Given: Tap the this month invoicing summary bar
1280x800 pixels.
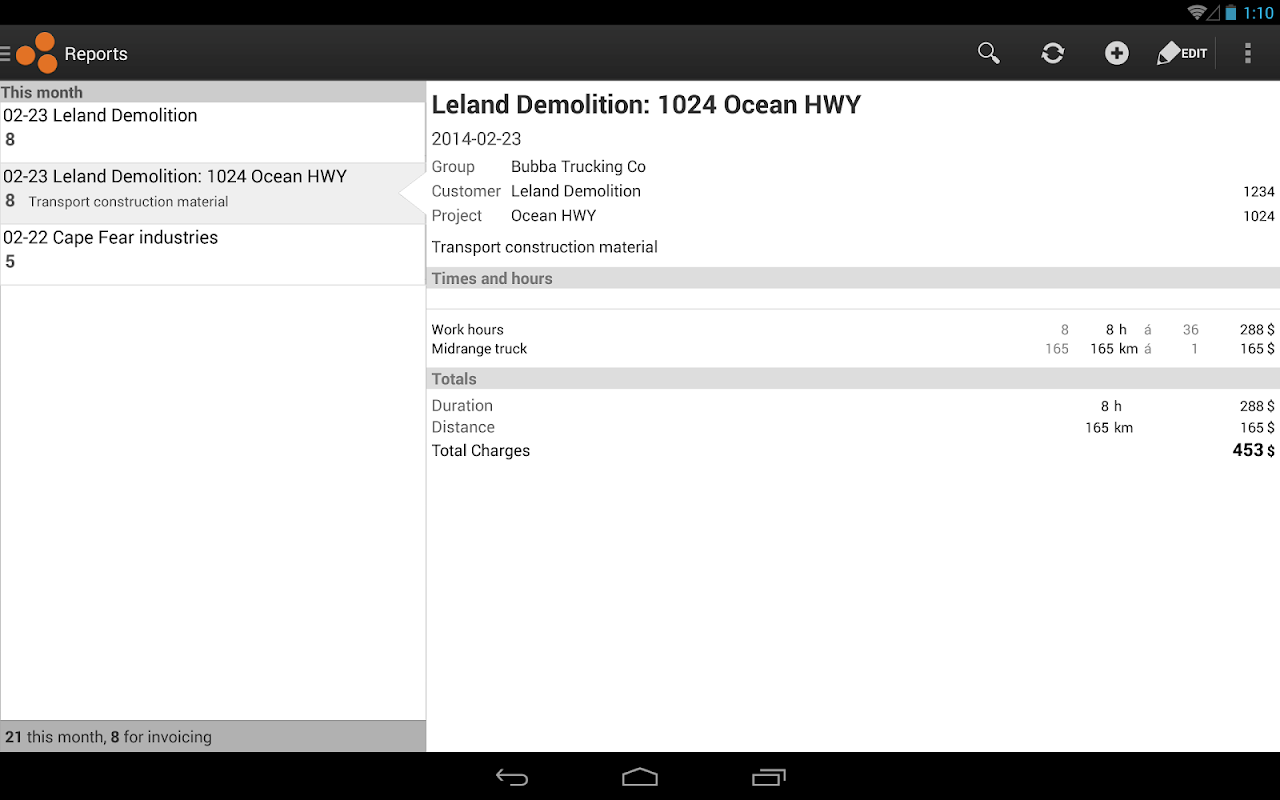Looking at the screenshot, I should 213,736.
